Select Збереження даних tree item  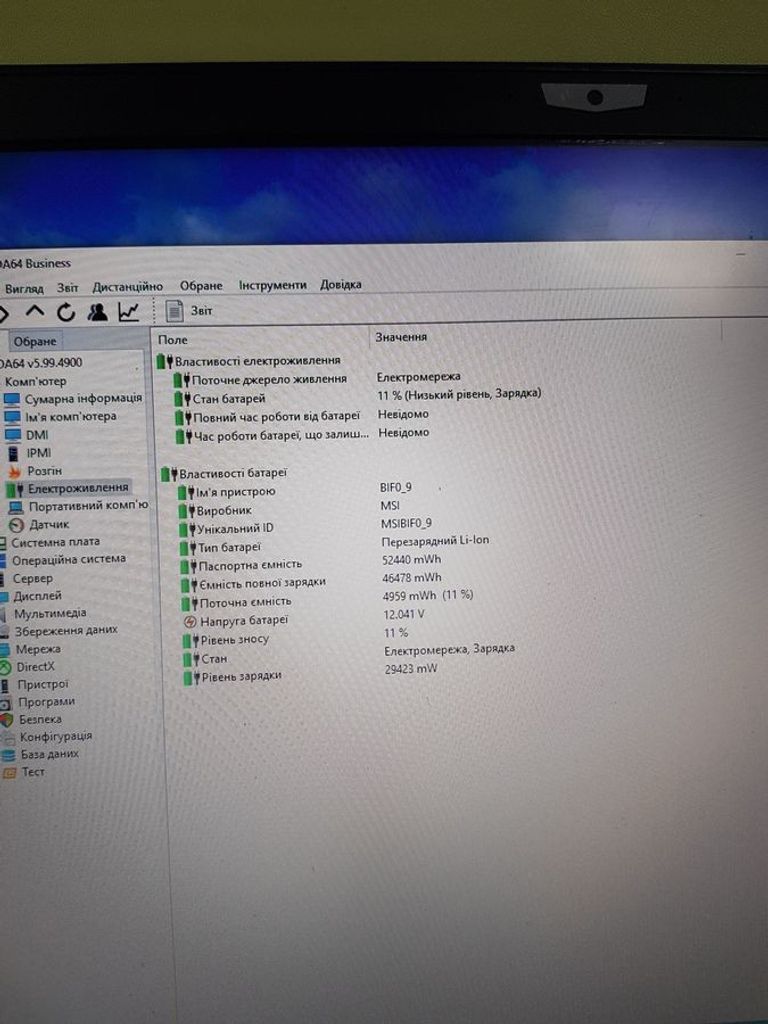59,631
